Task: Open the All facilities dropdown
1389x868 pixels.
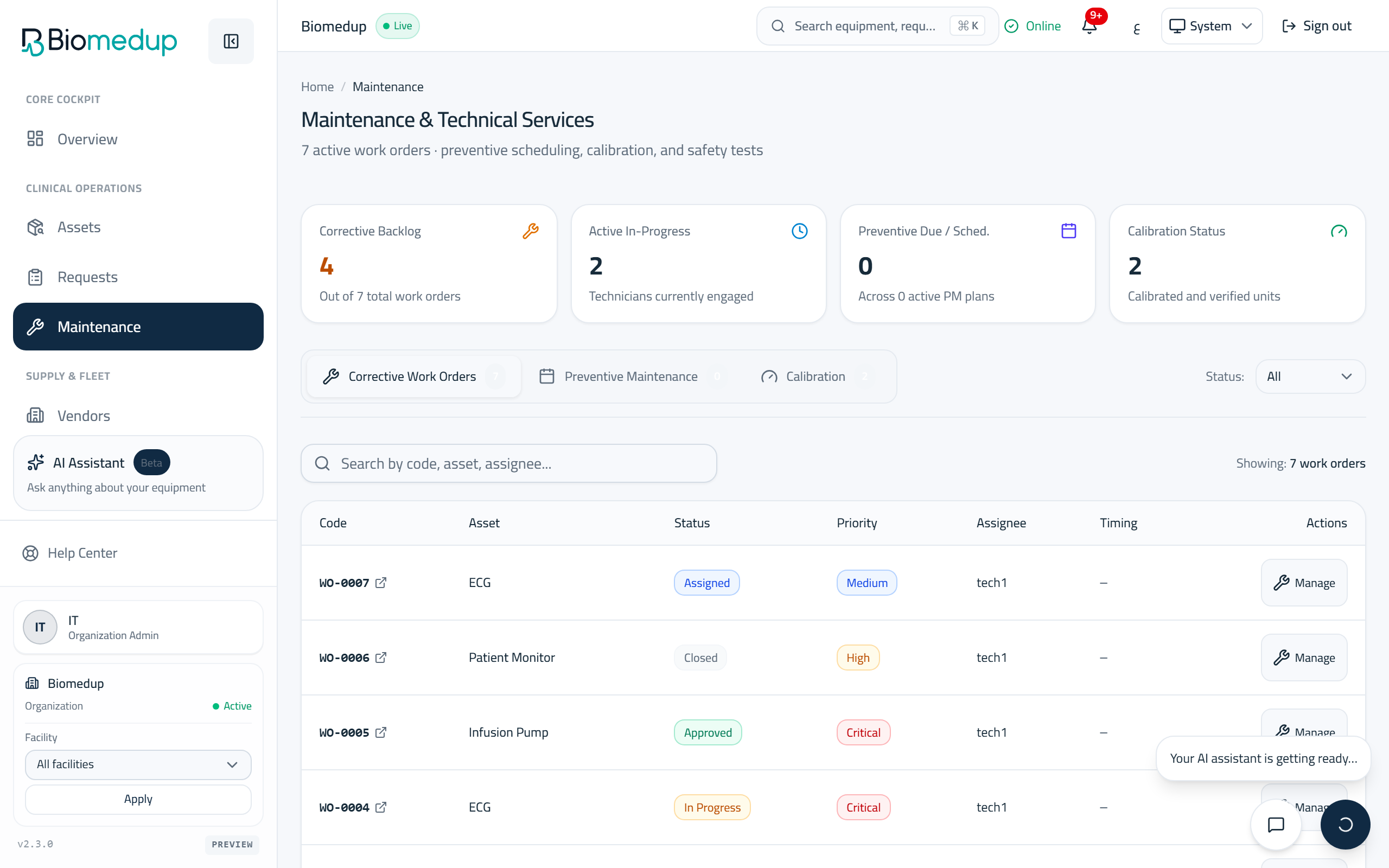Action: [x=138, y=765]
